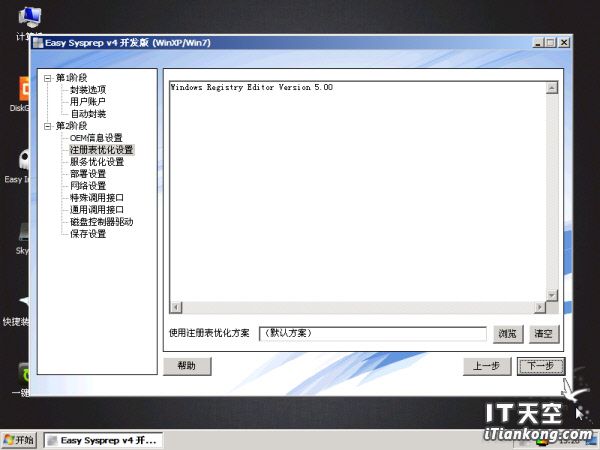The image size is (600, 450).
Task: Open OEM信息设置 page
Action: tap(96, 138)
